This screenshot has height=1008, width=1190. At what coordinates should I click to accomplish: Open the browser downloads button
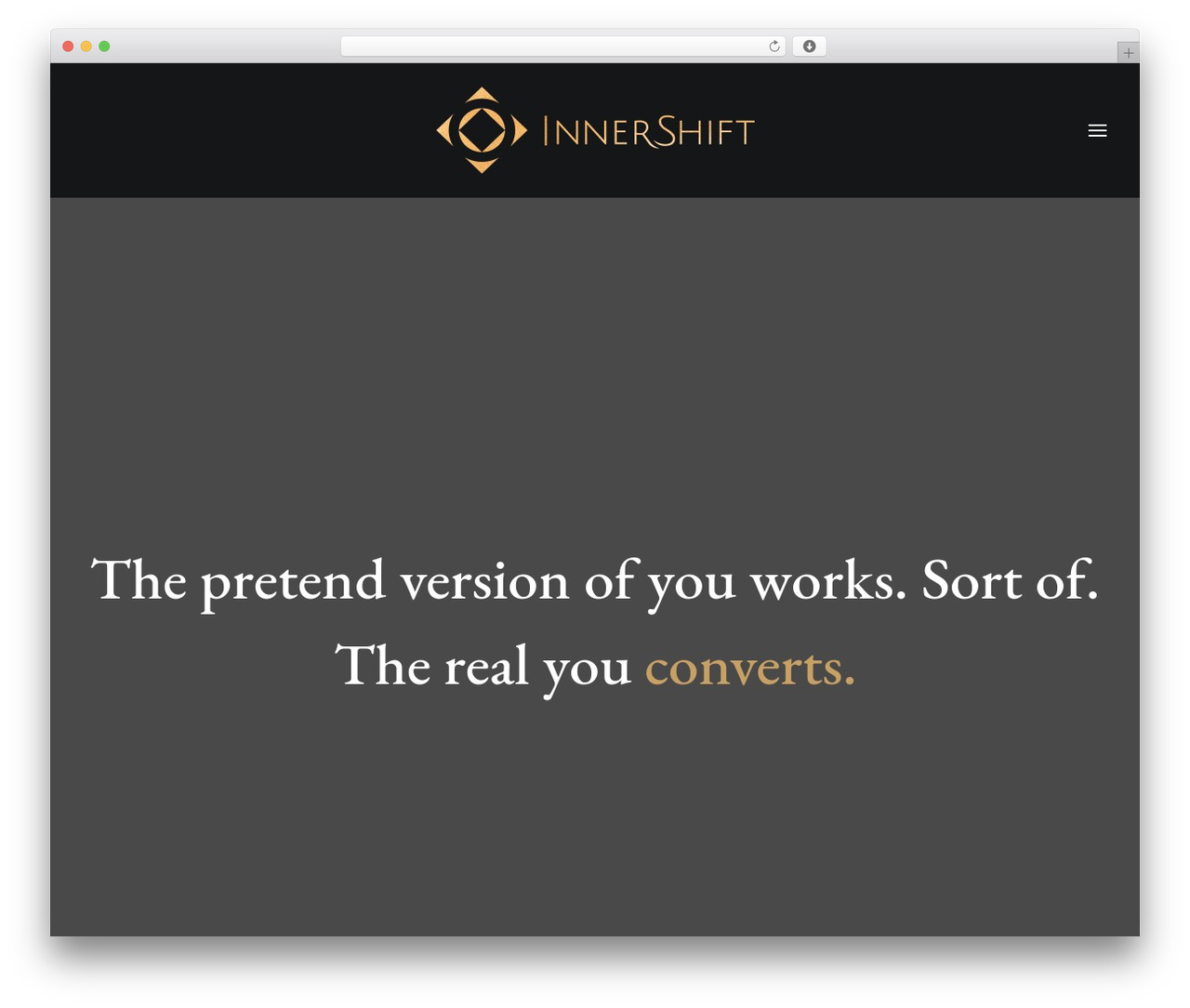point(809,46)
